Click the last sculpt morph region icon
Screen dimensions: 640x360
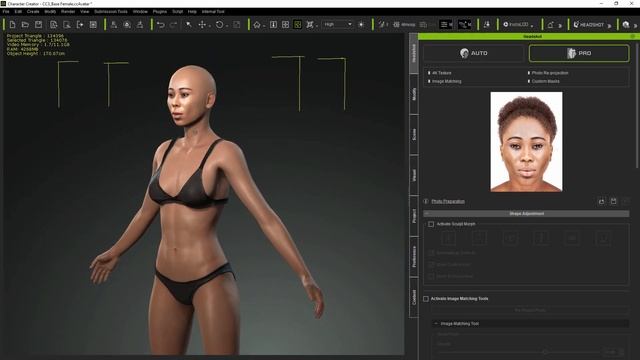604,238
